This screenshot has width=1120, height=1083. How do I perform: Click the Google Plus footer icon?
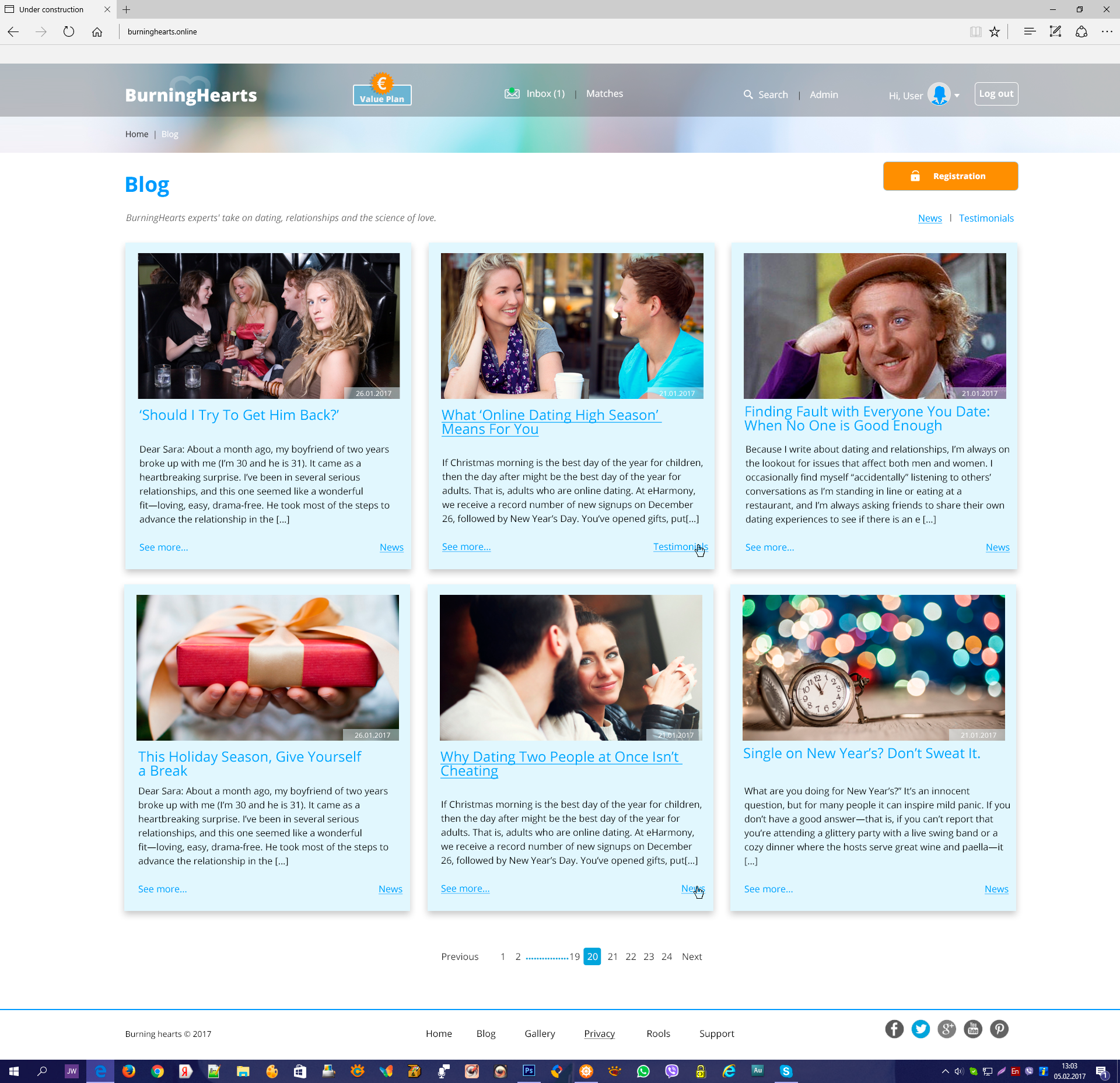pyautogui.click(x=947, y=1029)
